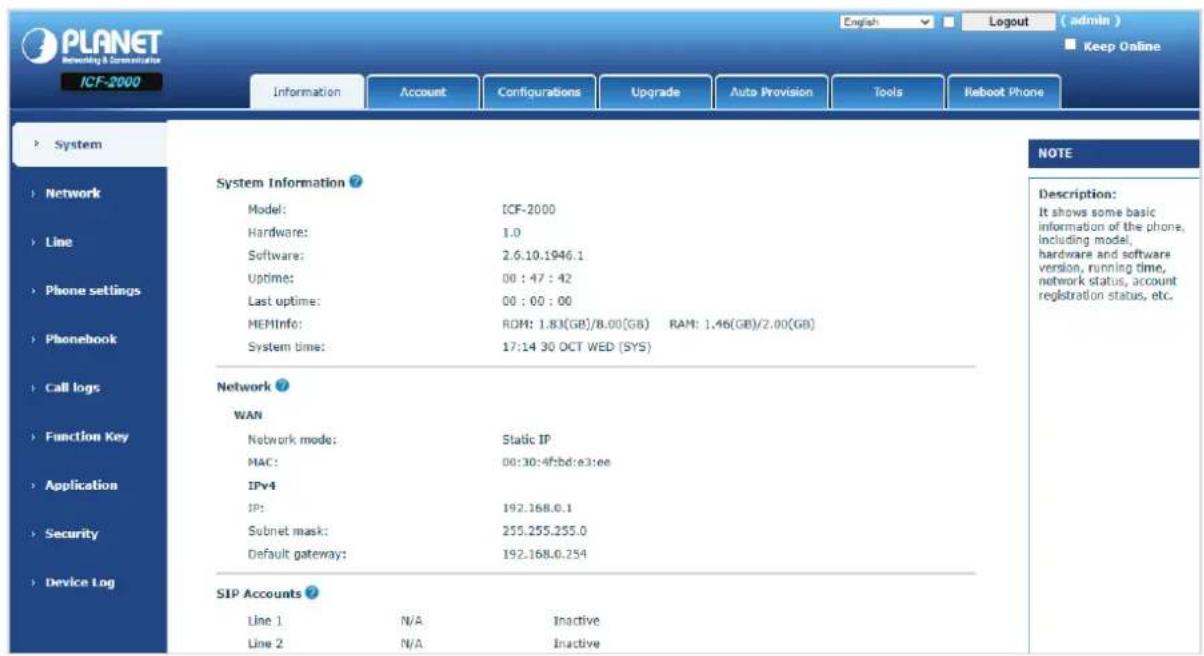Open the English language dropdown
The width and height of the screenshot is (1204, 656).
(888, 21)
